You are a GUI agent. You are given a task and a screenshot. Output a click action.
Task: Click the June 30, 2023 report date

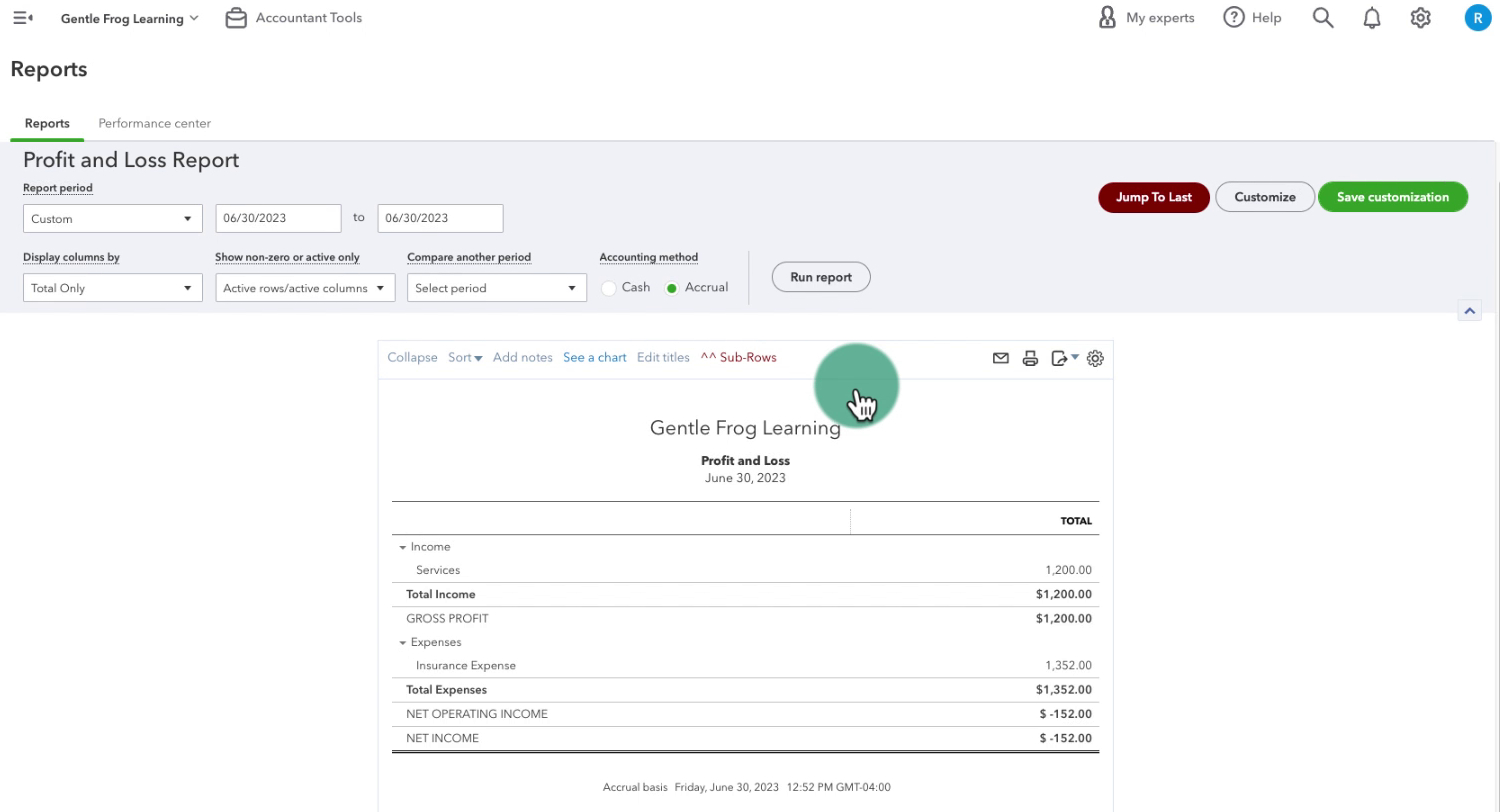(745, 478)
